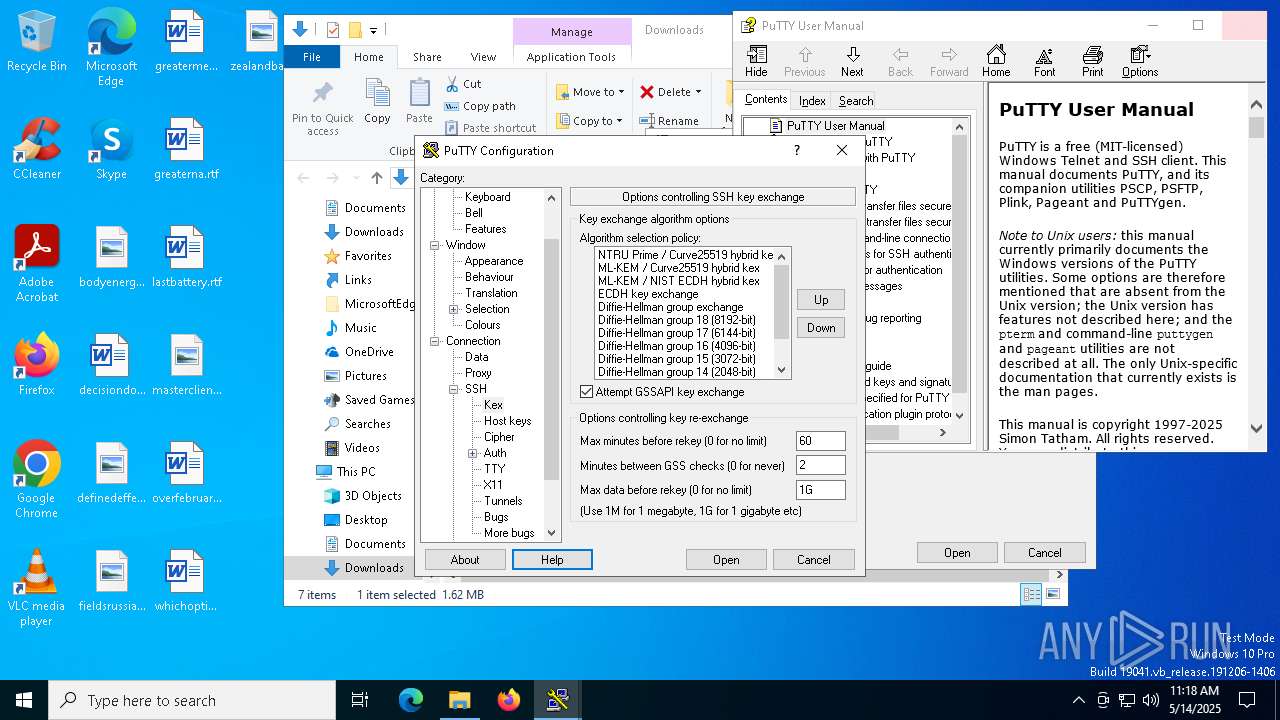
Task: Open Application Tools tab in Explorer
Action: pyautogui.click(x=571, y=57)
